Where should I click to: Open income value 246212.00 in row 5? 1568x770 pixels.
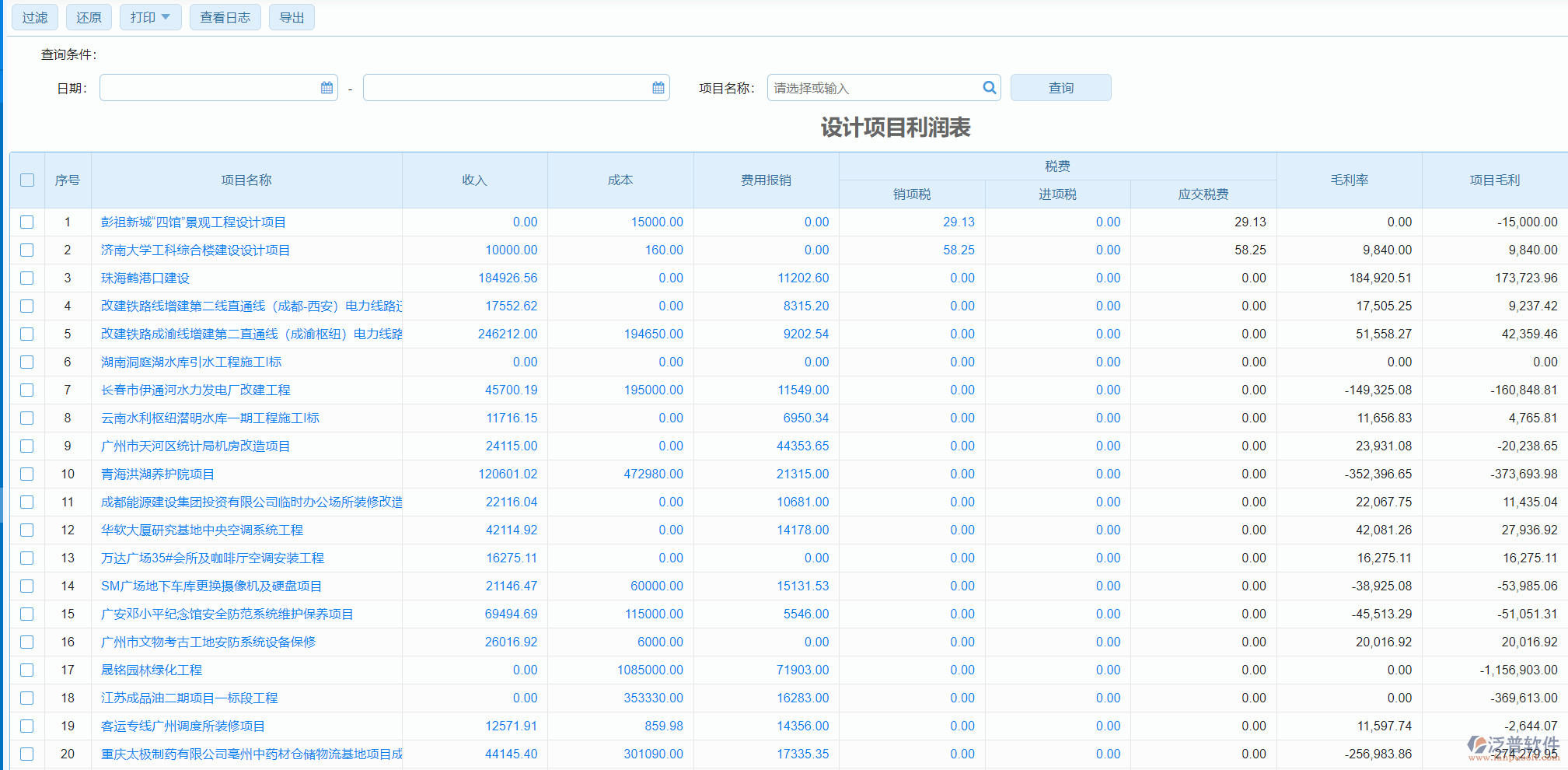(507, 334)
